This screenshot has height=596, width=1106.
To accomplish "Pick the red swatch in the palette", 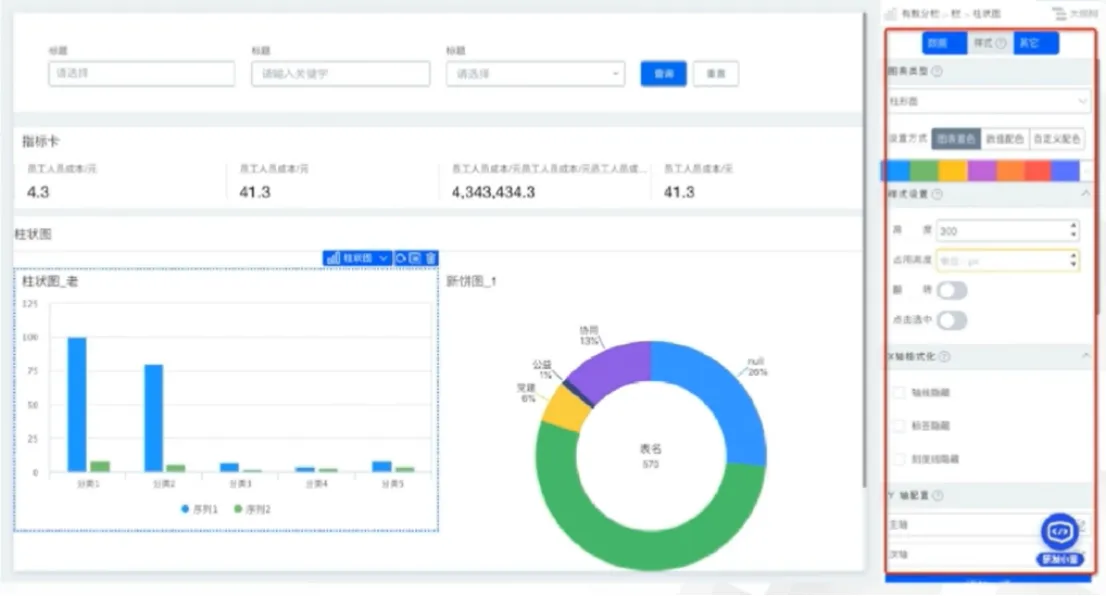I will [x=1038, y=171].
